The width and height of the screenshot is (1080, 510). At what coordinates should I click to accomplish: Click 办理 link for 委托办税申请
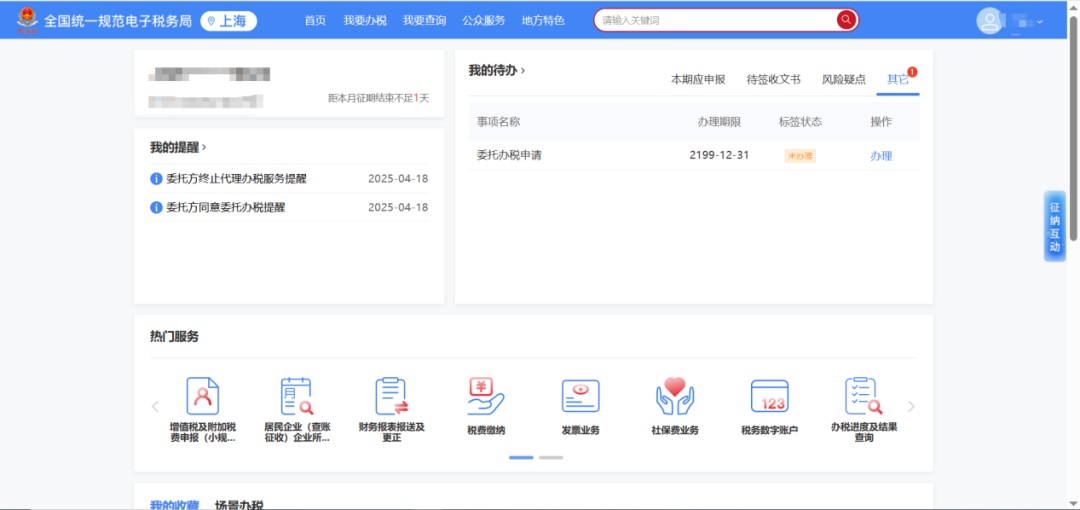point(880,156)
